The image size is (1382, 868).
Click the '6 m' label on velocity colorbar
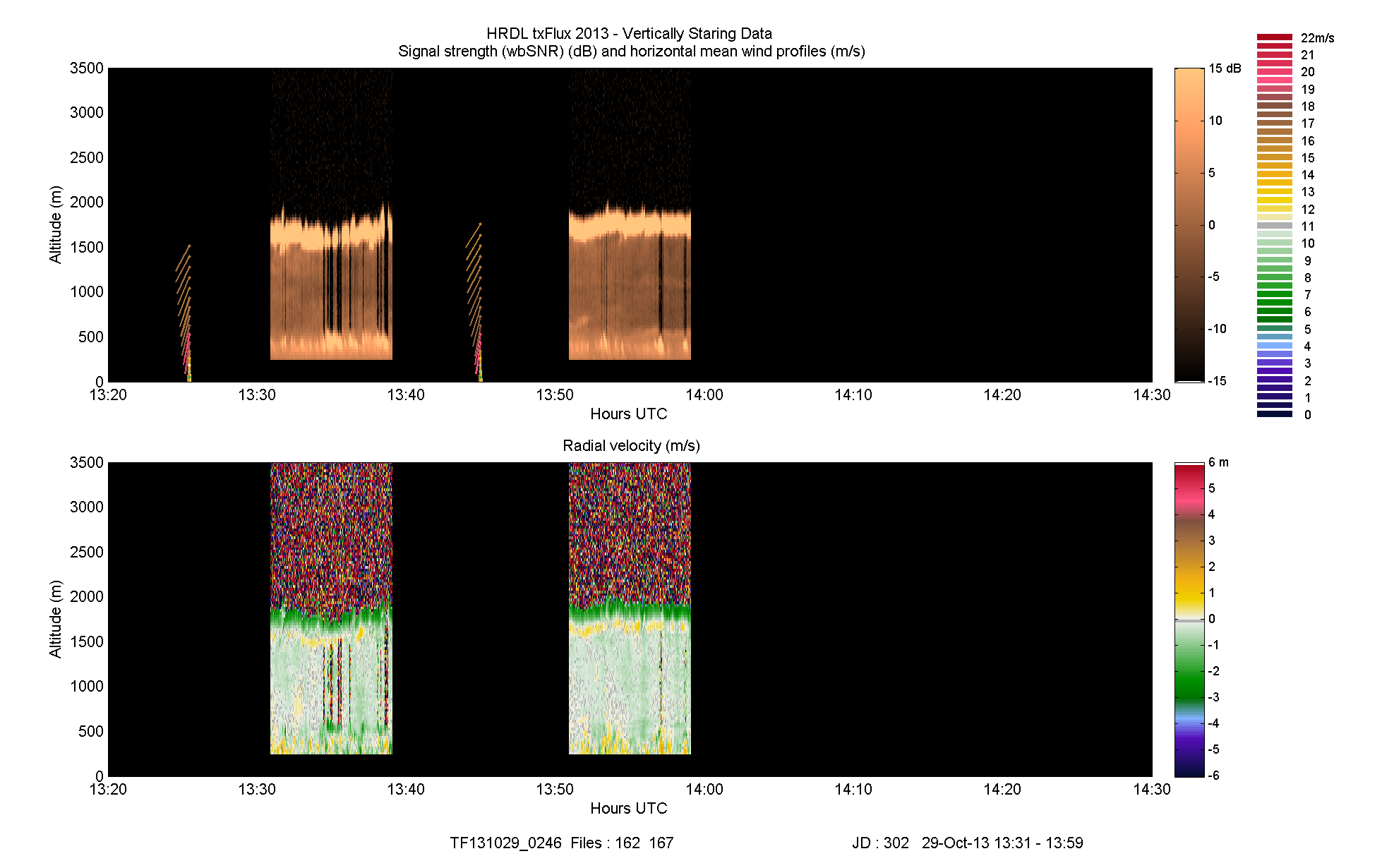point(1218,462)
